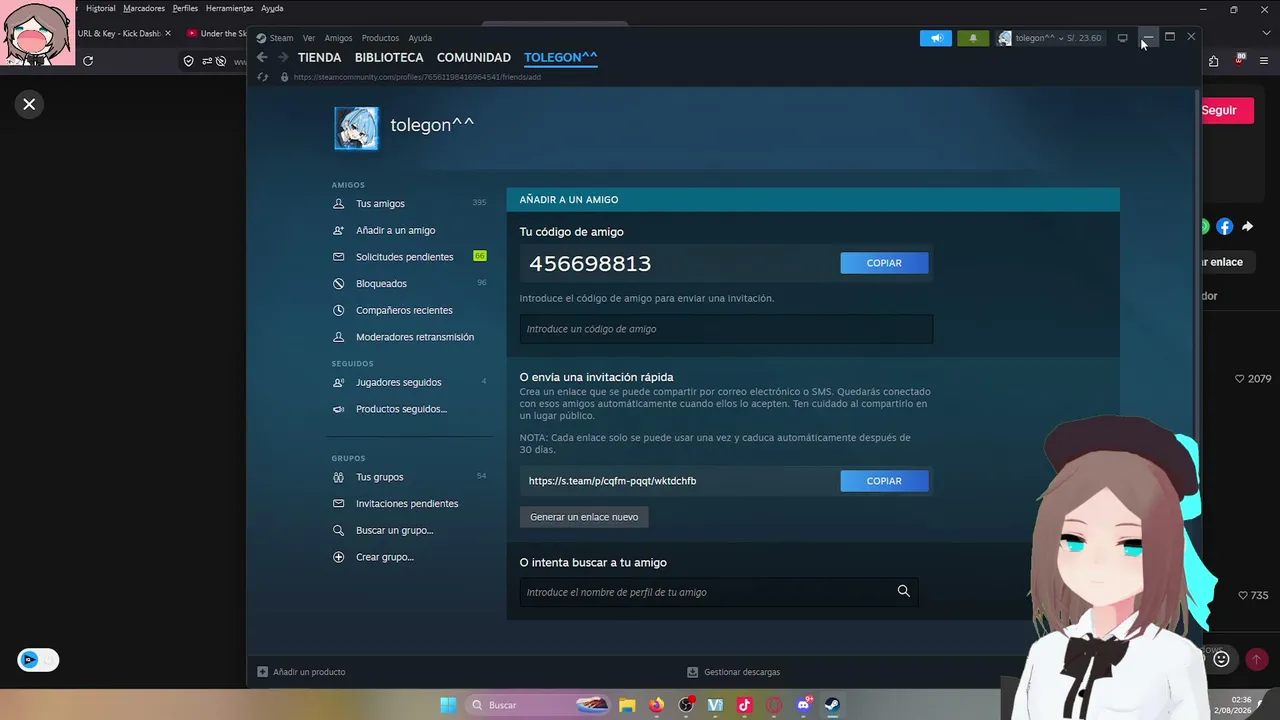Focus the profile name search field
The height and width of the screenshot is (720, 1280).
click(719, 592)
